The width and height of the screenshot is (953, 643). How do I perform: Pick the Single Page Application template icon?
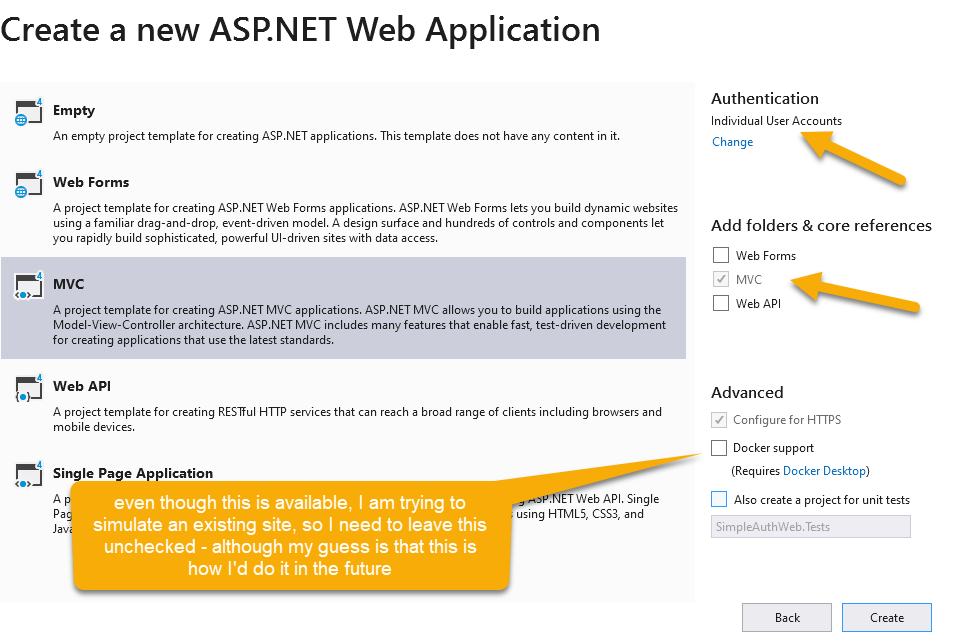29,475
